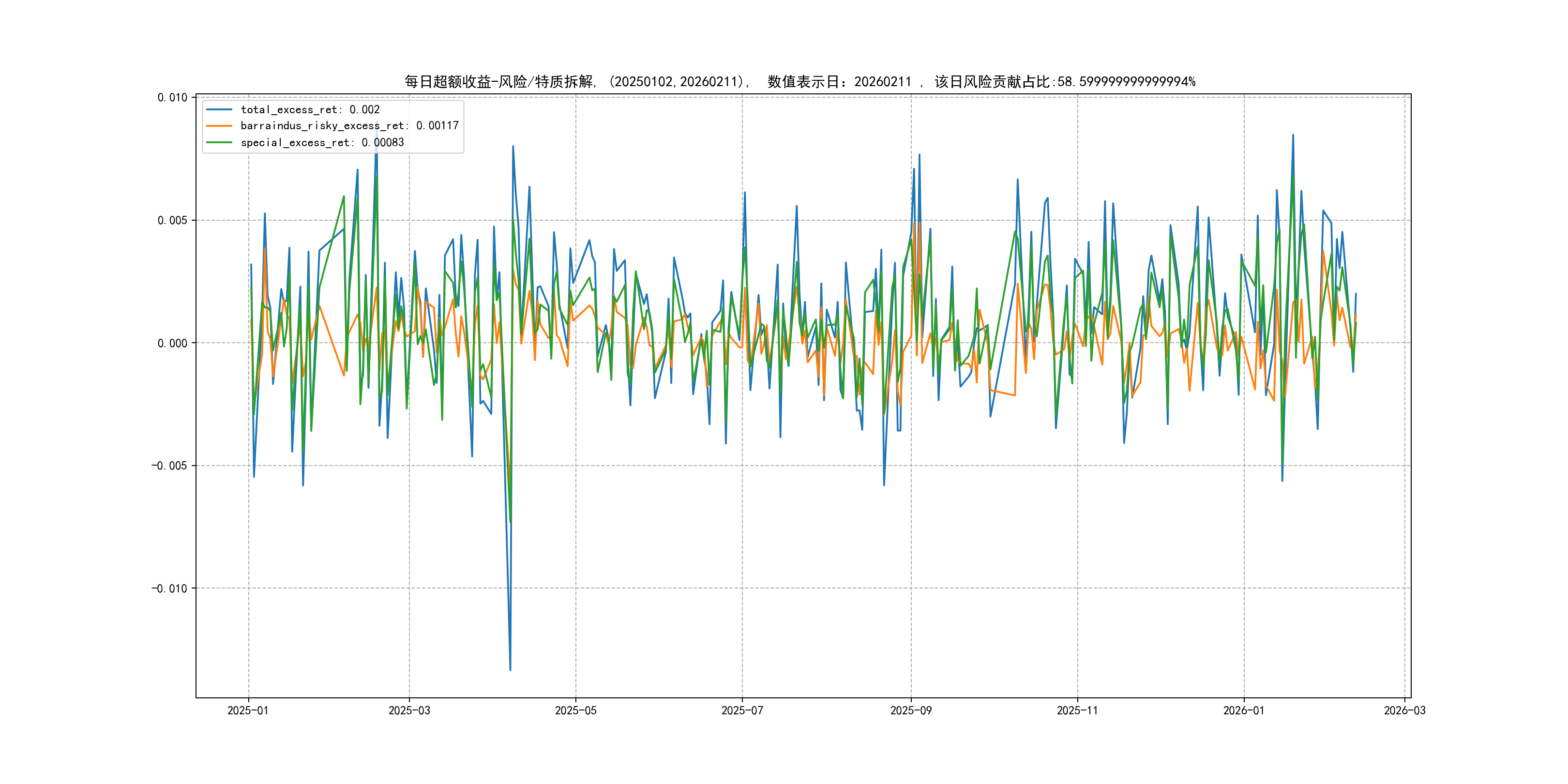
Task: Click the 0.005 y-axis tick label
Action: point(172,220)
